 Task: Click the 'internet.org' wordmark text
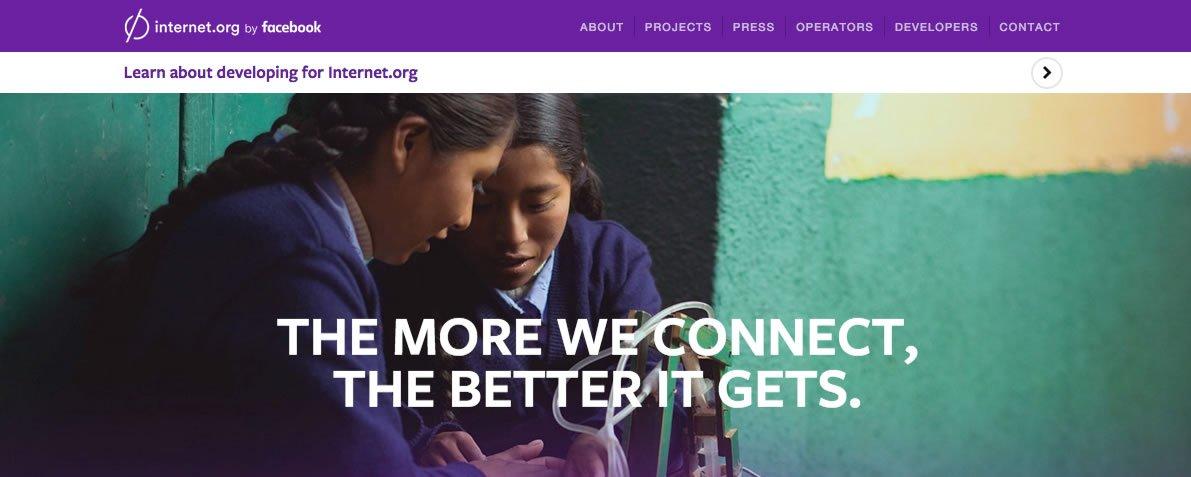[197, 27]
